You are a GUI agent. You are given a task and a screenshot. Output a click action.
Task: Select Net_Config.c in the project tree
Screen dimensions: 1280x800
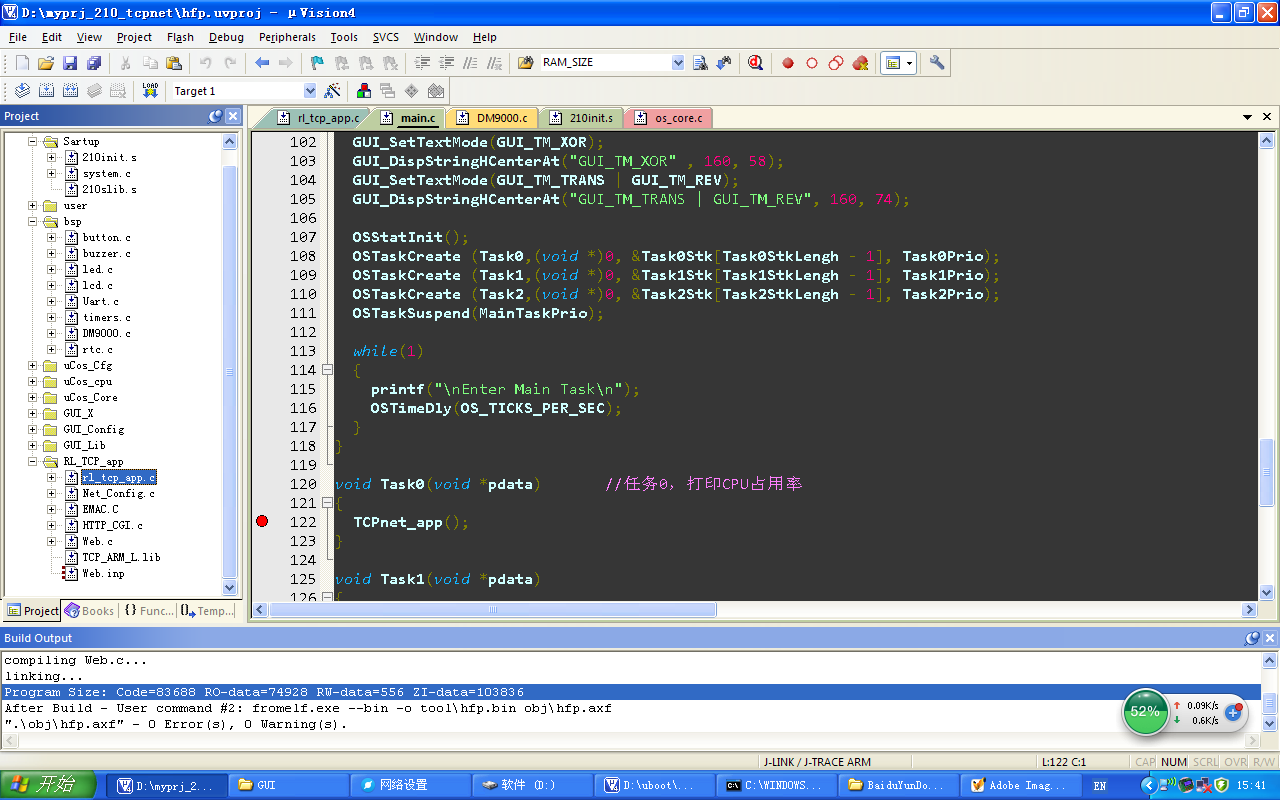pos(118,493)
